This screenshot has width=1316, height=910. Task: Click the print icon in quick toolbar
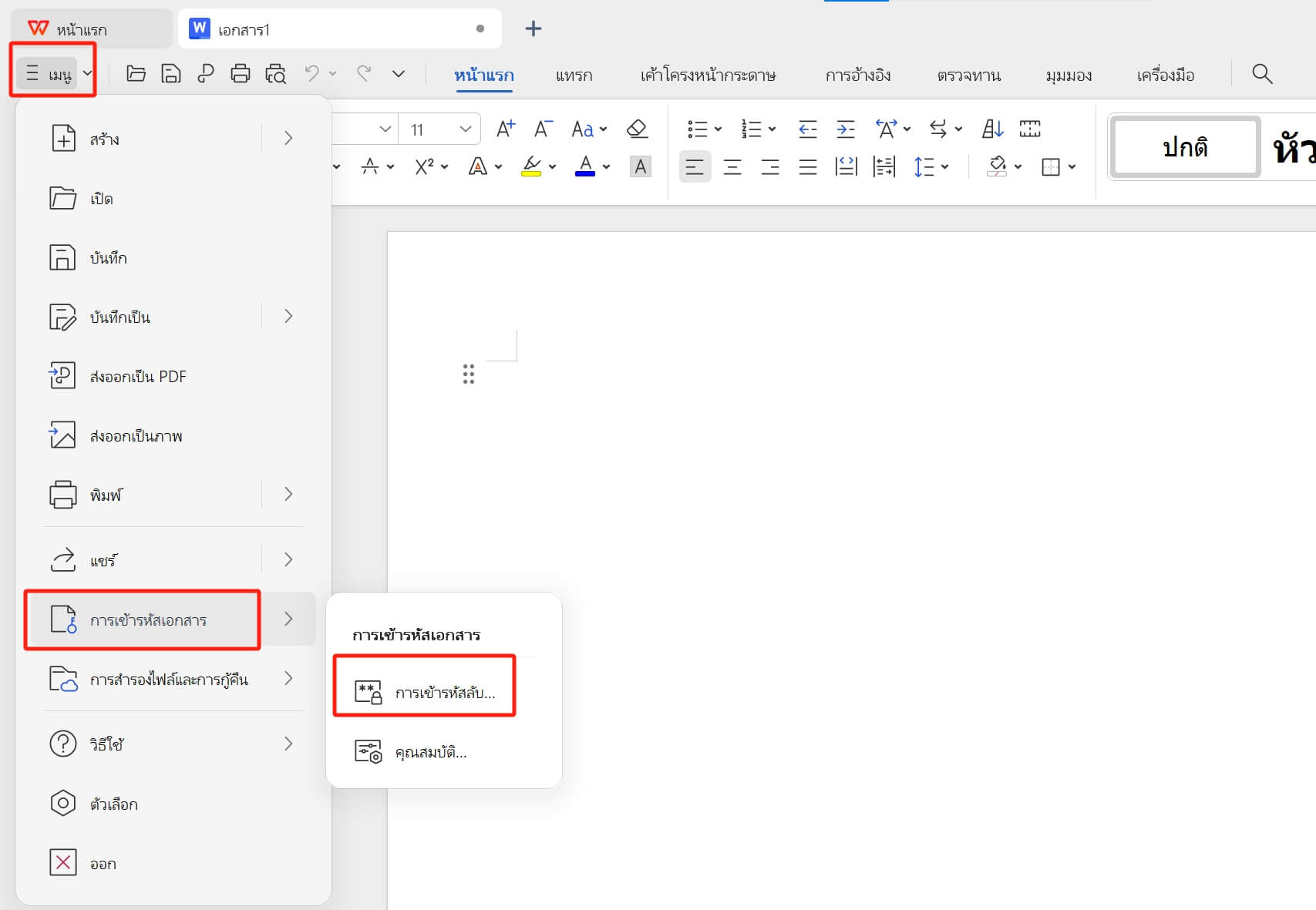pyautogui.click(x=241, y=74)
